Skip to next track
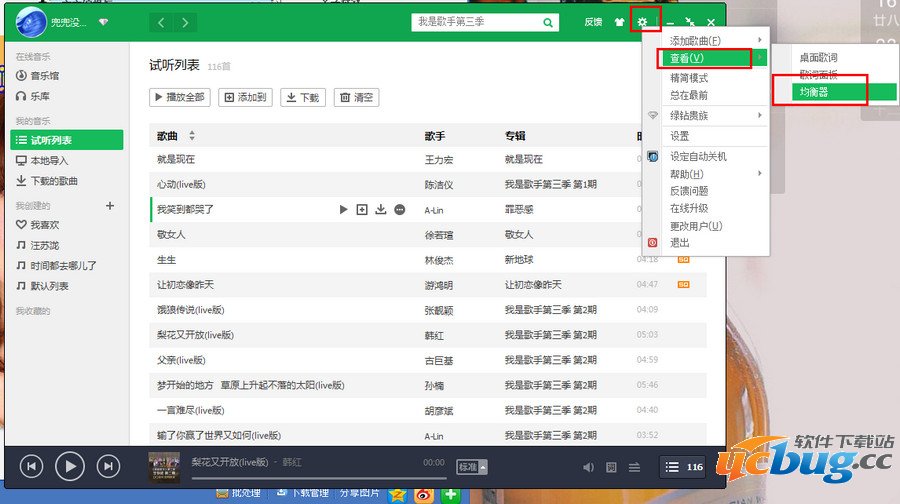 (108, 466)
